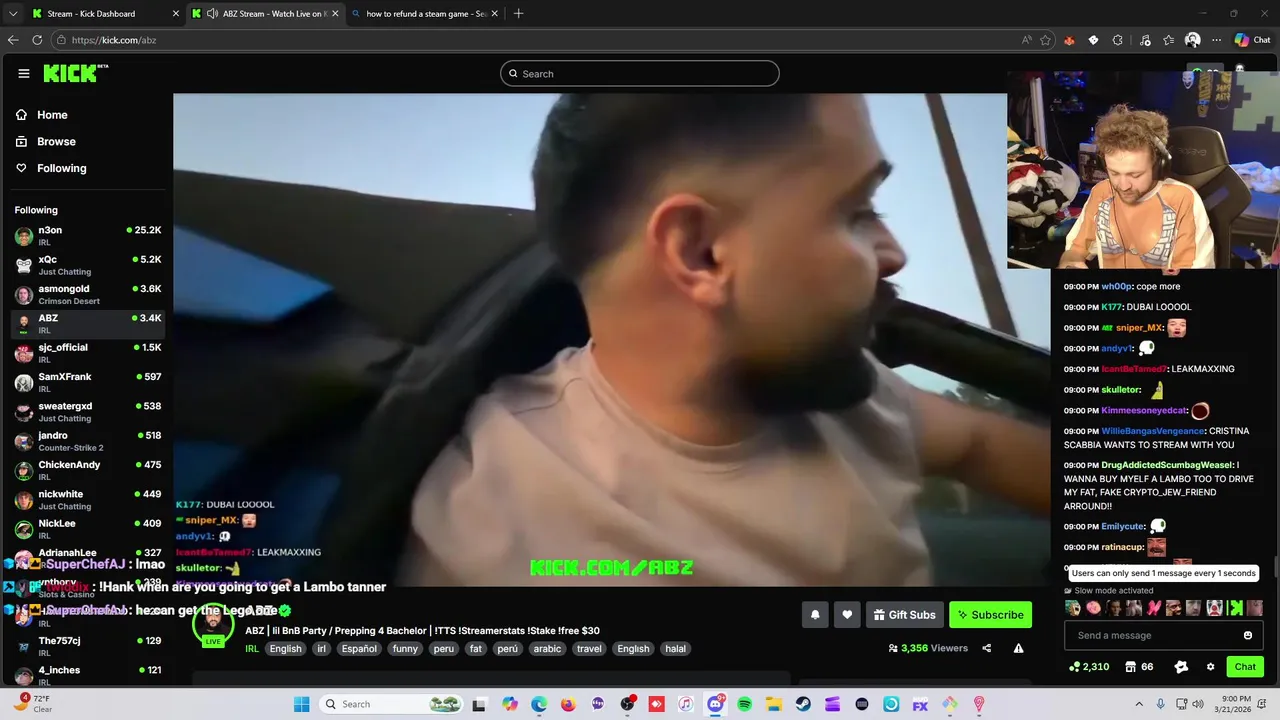Click the Kick search field
This screenshot has width=1280, height=720.
(x=640, y=73)
